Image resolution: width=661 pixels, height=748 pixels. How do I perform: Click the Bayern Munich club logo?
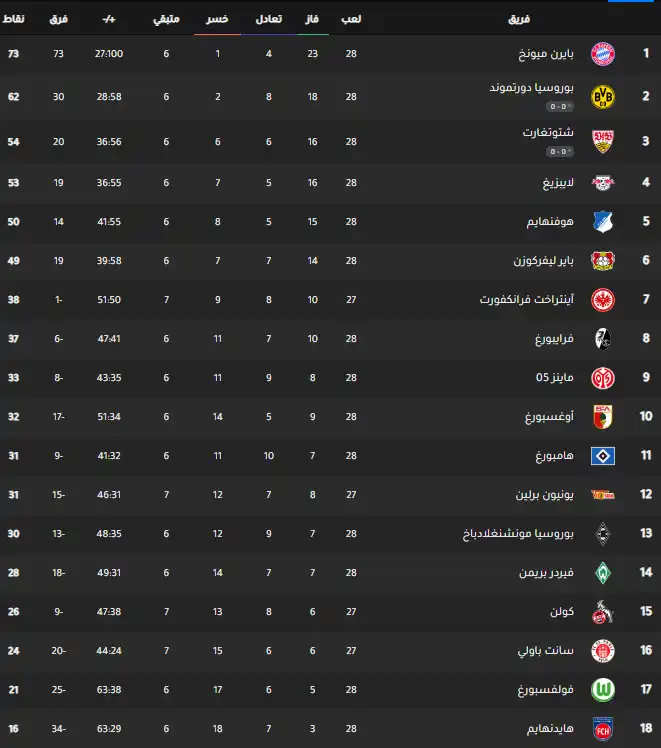[603, 53]
